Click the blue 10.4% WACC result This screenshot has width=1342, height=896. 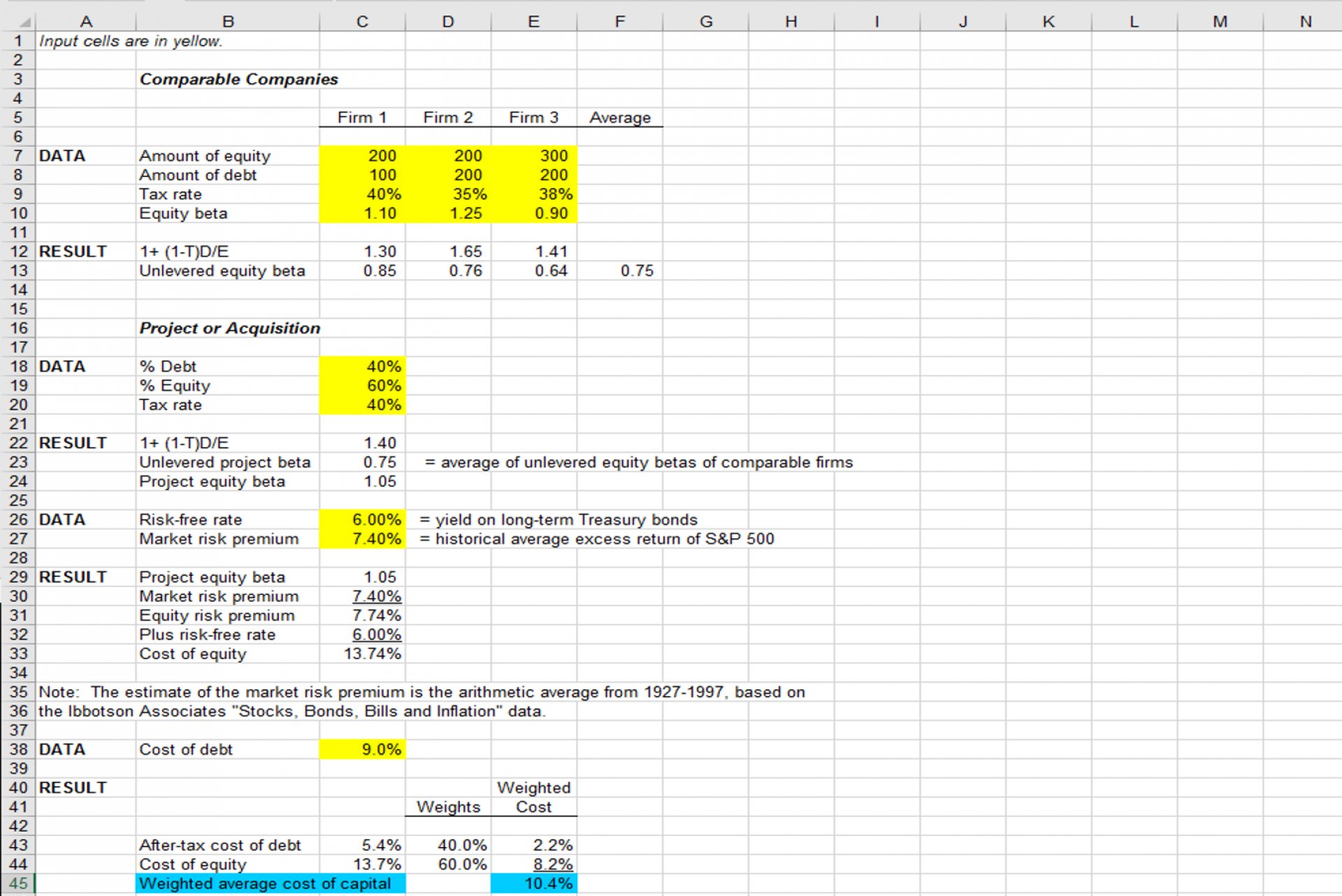[534, 883]
